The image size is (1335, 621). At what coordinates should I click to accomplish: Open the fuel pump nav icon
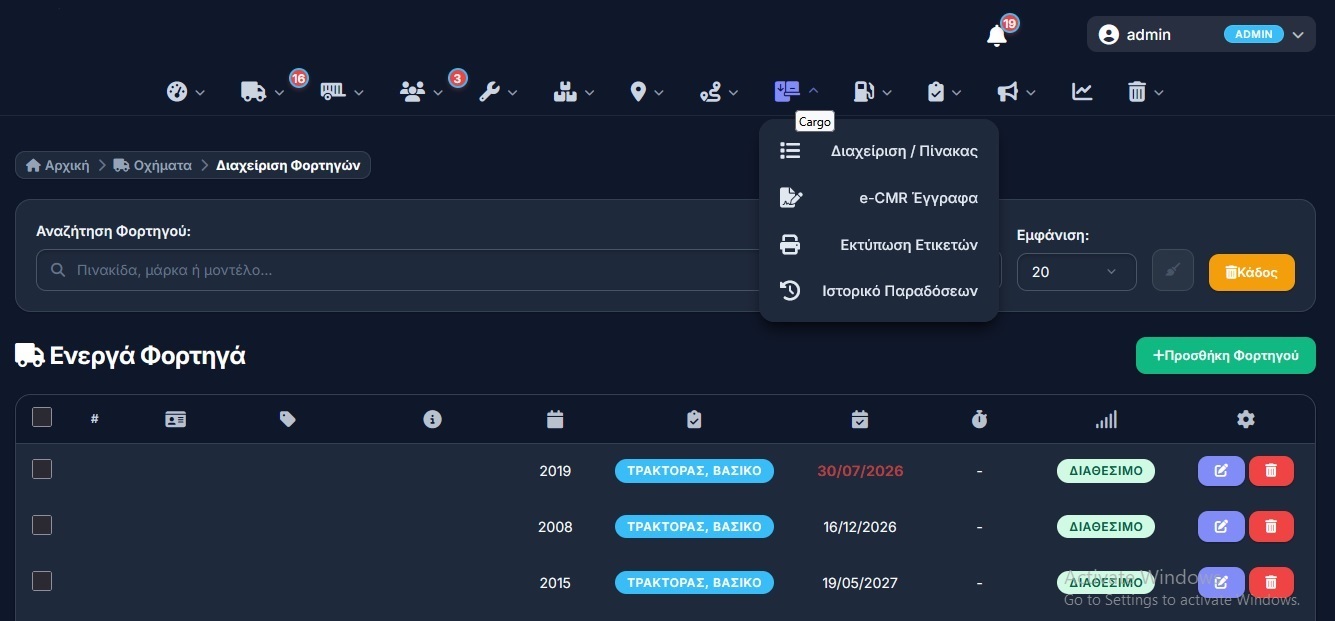[864, 92]
